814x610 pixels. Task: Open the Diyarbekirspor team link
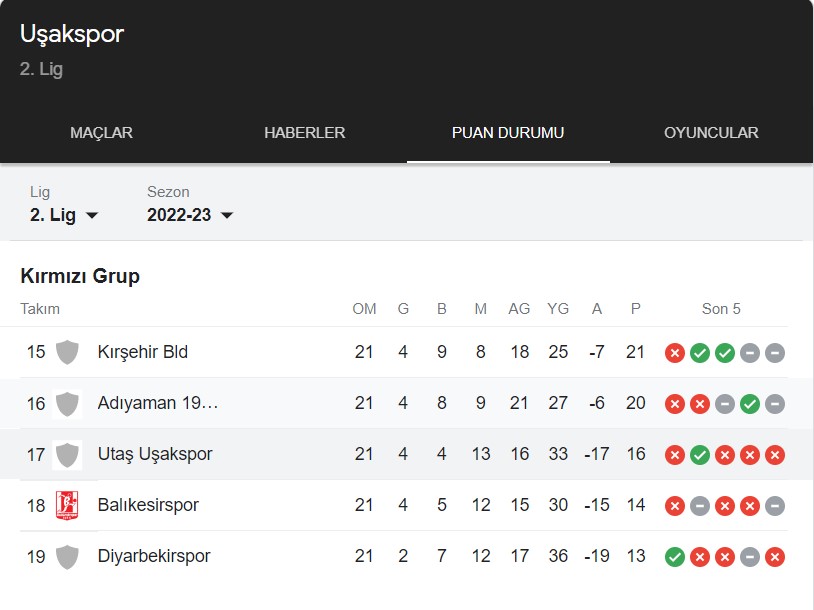coord(154,556)
